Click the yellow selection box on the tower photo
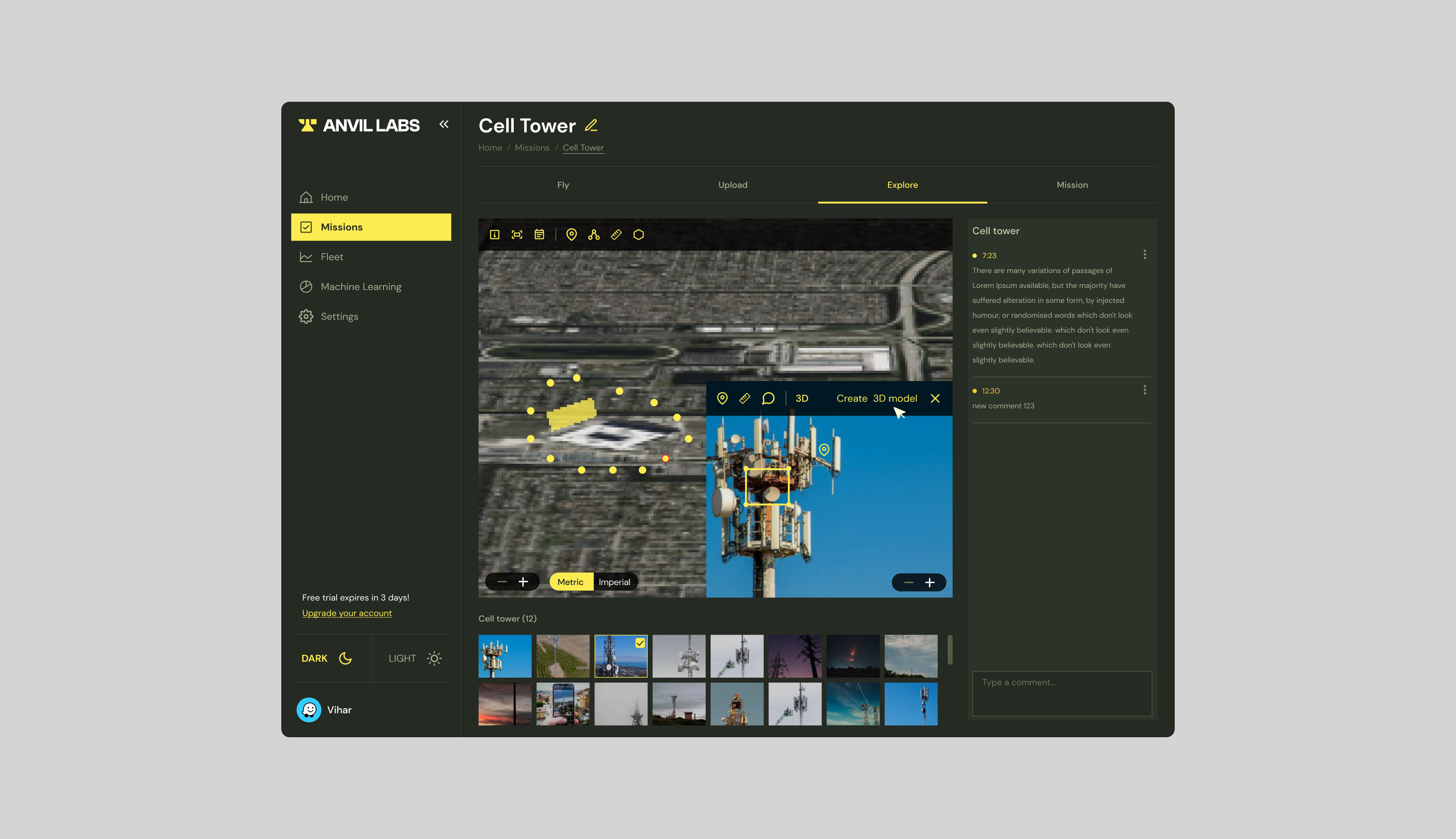 [767, 487]
